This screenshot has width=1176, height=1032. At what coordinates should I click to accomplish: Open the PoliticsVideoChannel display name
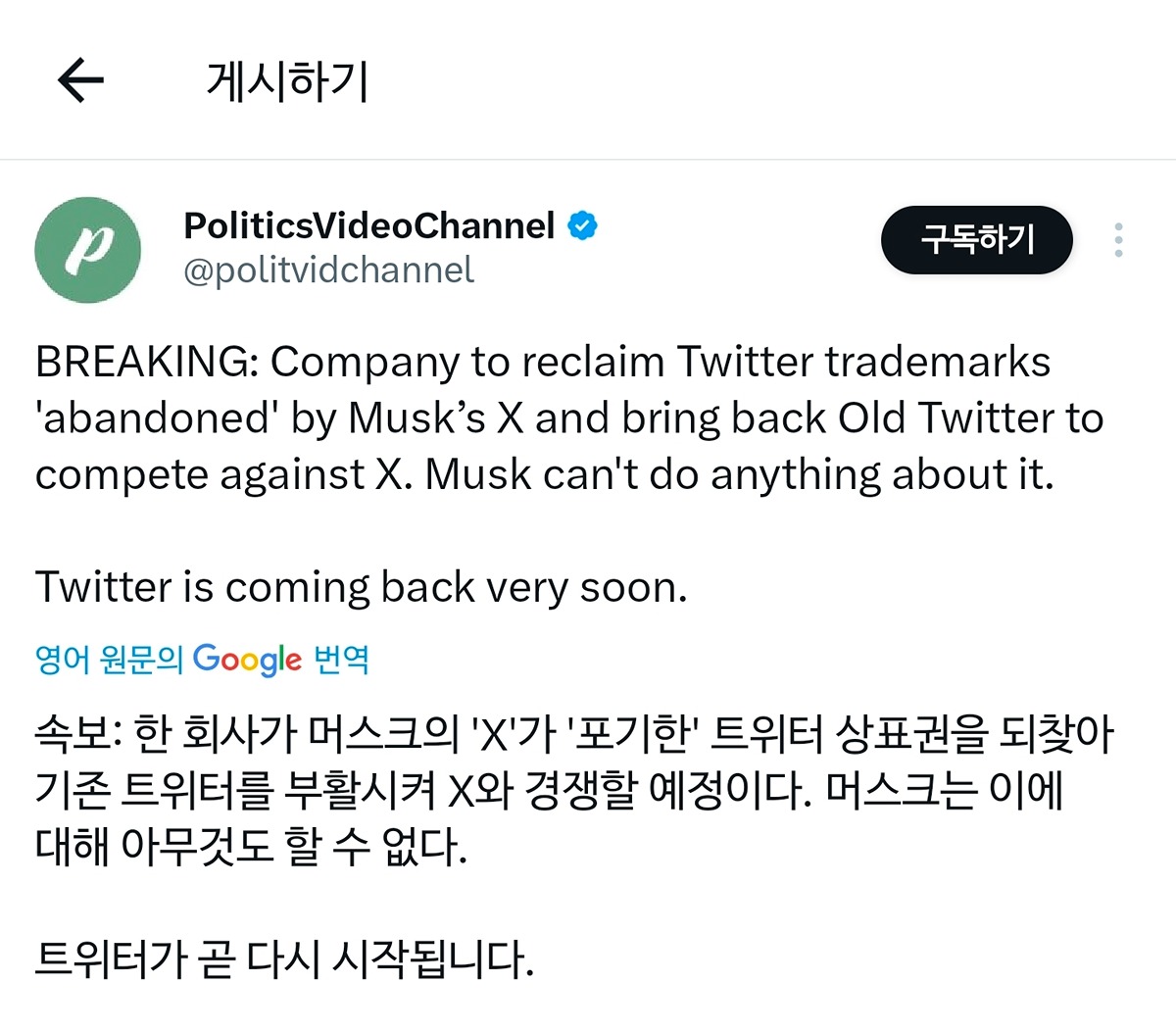(368, 226)
